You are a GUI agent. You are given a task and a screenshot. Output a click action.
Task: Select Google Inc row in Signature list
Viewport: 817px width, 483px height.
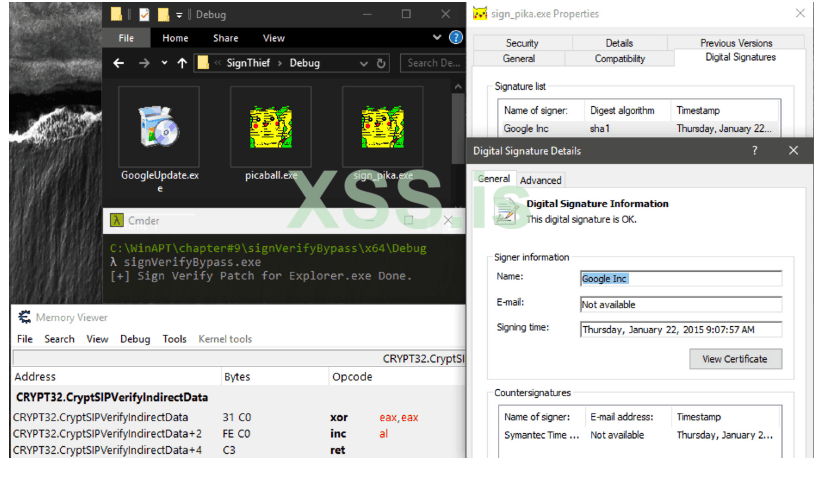tap(639, 129)
